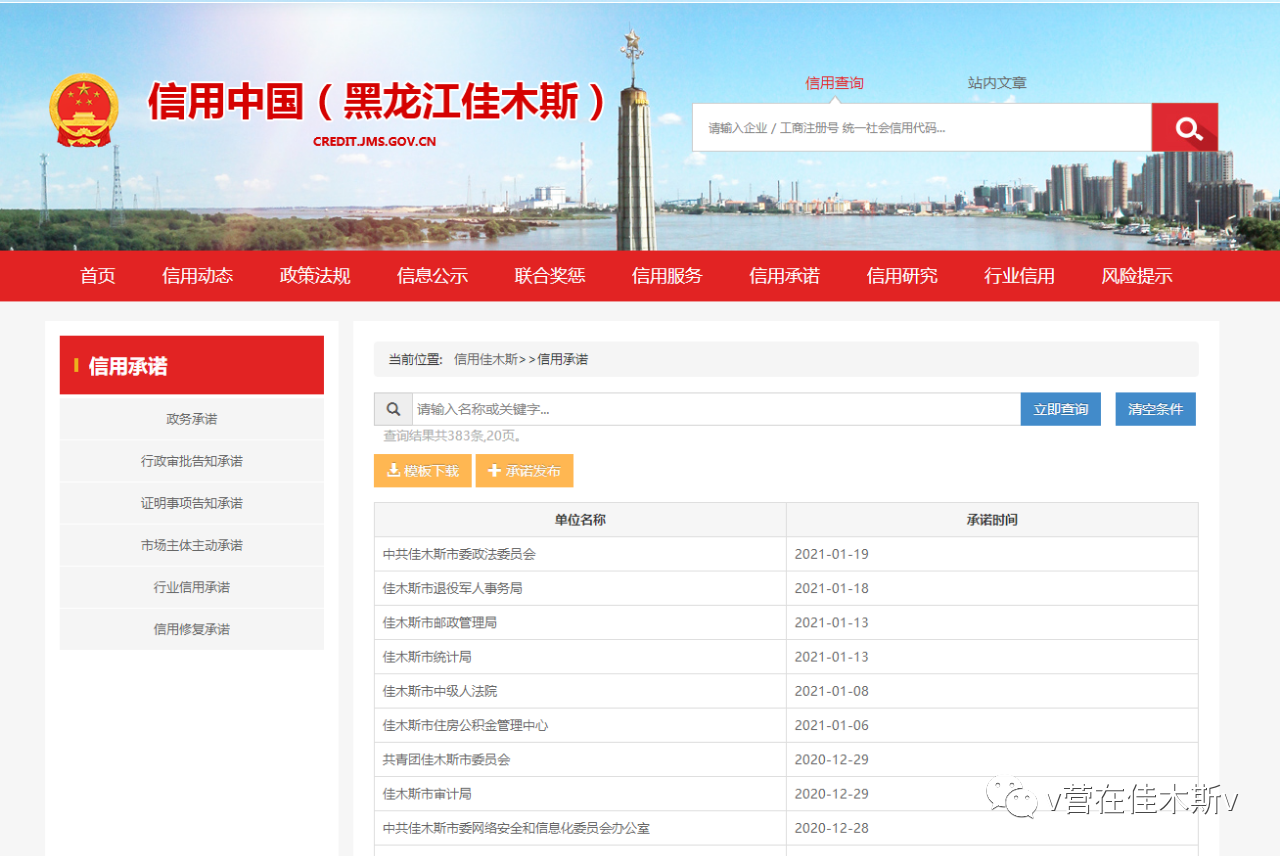Open the 佳木斯市中级人法院 row
This screenshot has height=856, width=1280.
tap(786, 691)
